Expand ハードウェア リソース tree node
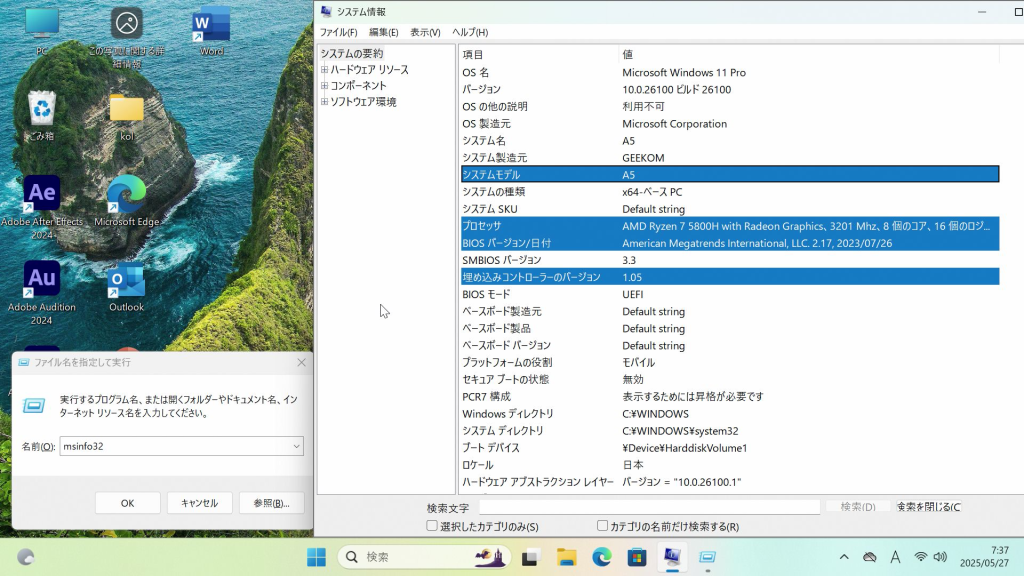1024x576 pixels. [324, 69]
